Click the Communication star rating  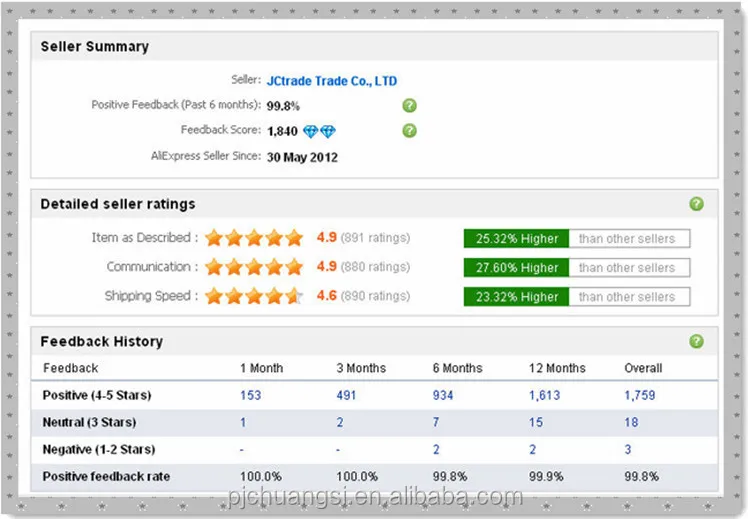[x=254, y=267]
